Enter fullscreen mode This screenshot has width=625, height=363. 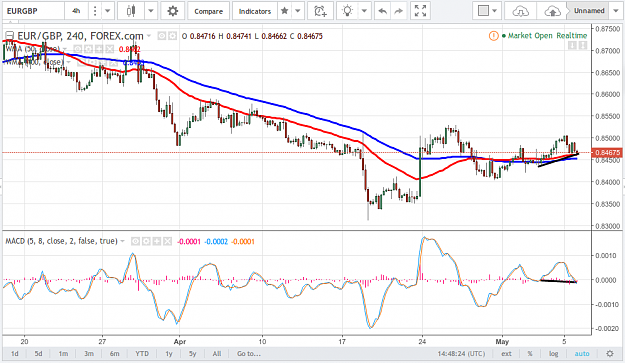click(420, 11)
